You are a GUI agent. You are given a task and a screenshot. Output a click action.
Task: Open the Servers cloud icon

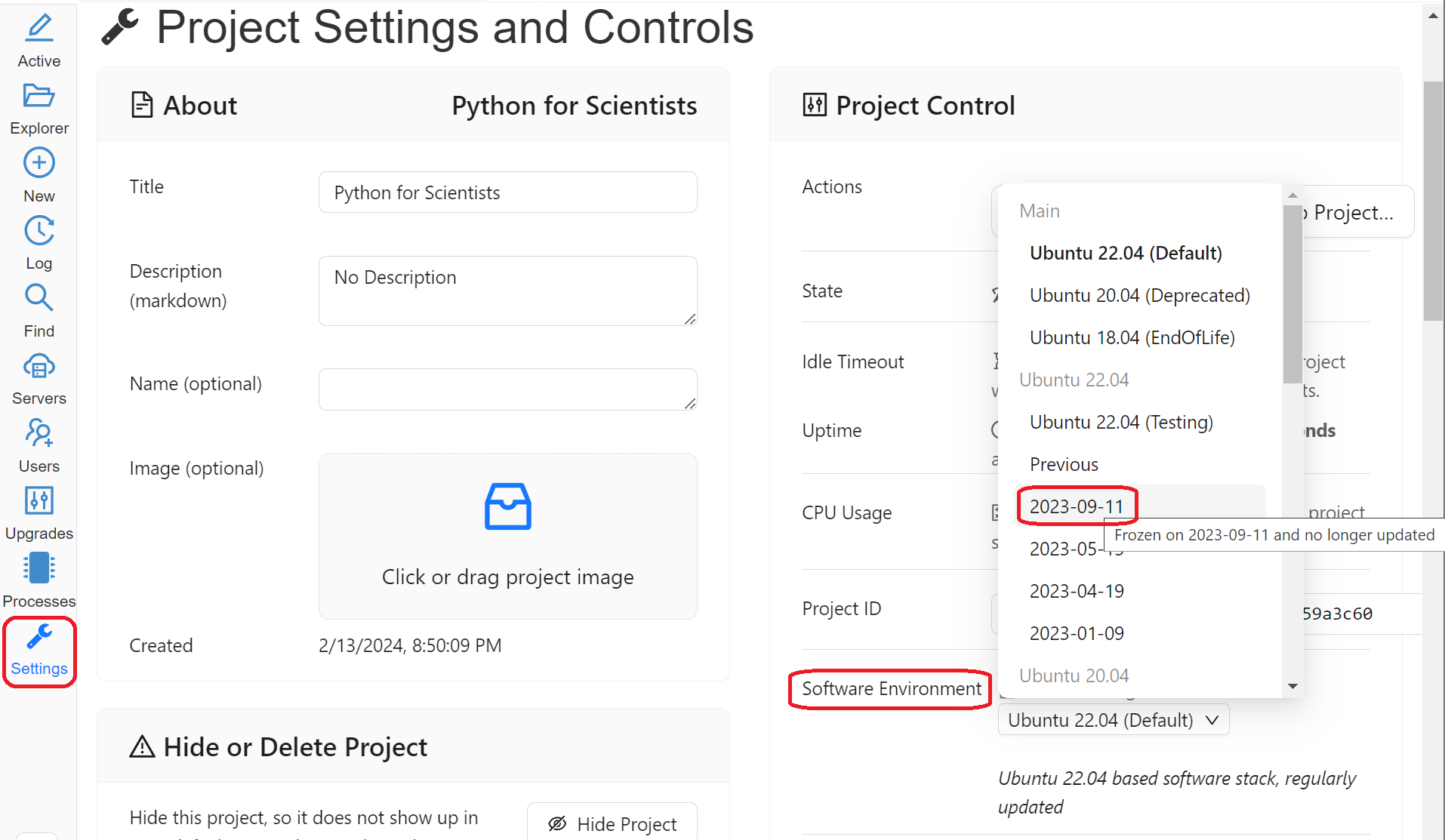[x=39, y=367]
